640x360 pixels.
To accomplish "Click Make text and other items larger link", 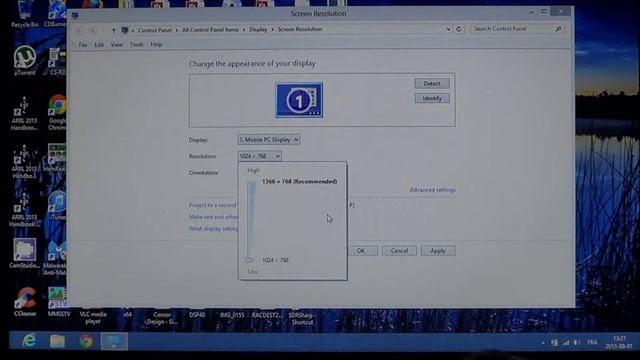I will coord(213,217).
